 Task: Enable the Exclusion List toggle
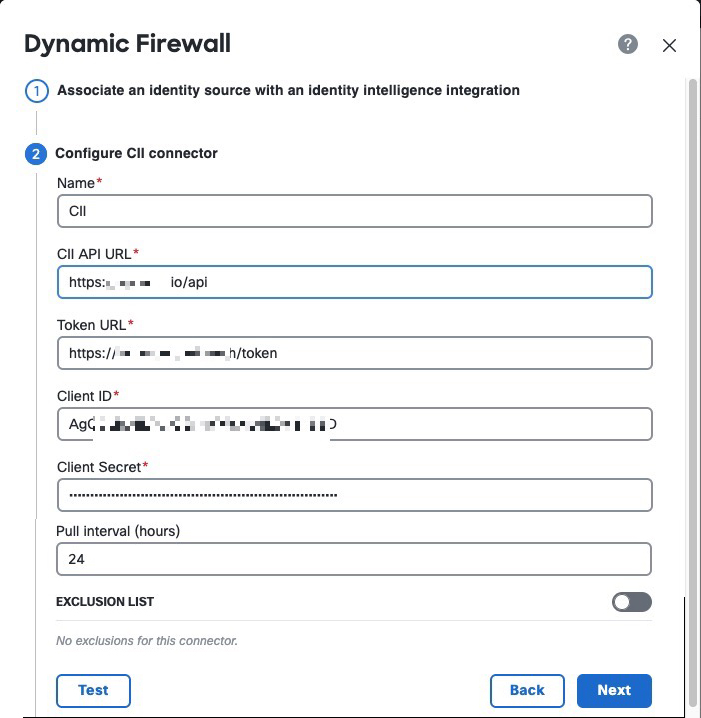pyautogui.click(x=631, y=602)
